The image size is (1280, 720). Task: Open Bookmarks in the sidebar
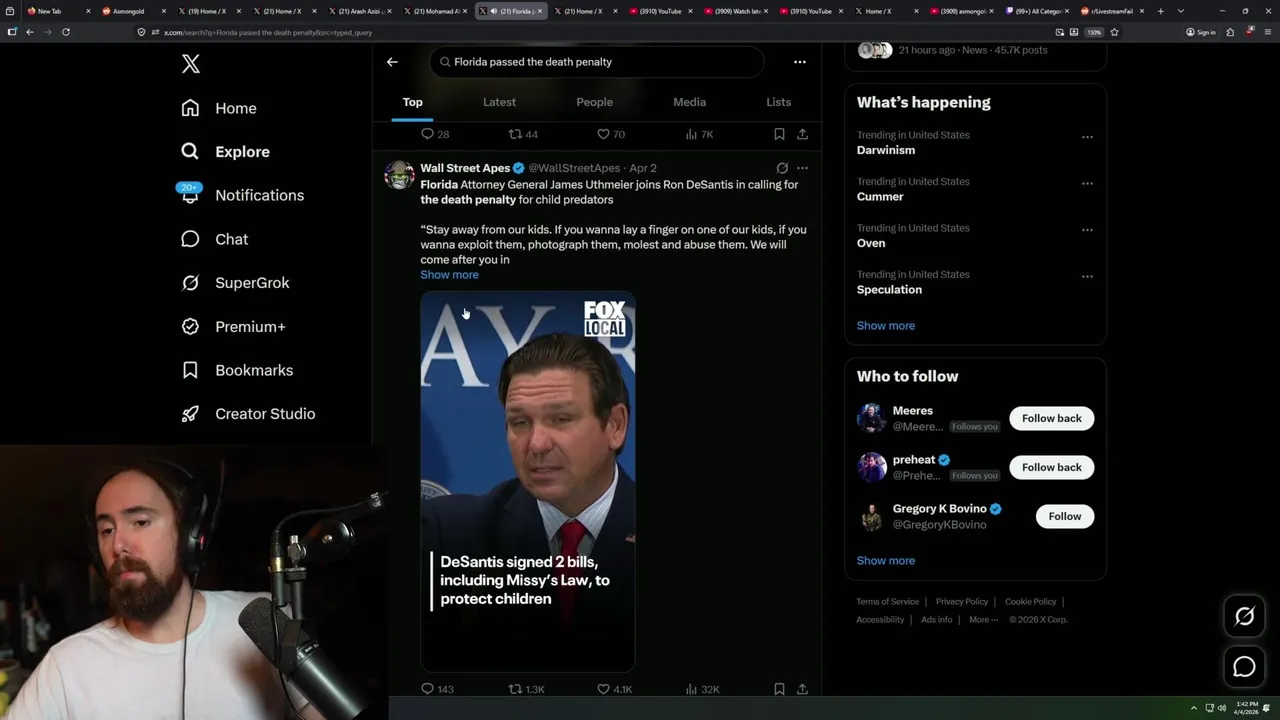253,370
